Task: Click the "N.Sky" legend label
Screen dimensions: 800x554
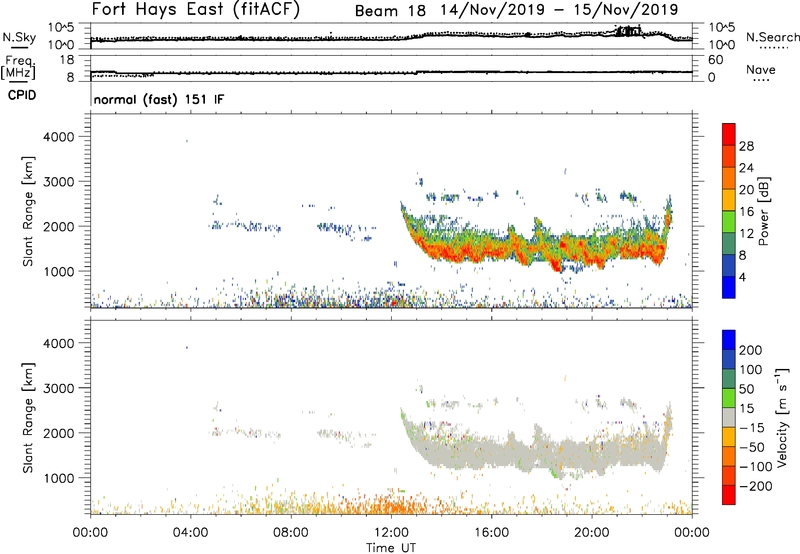Action: coord(19,37)
